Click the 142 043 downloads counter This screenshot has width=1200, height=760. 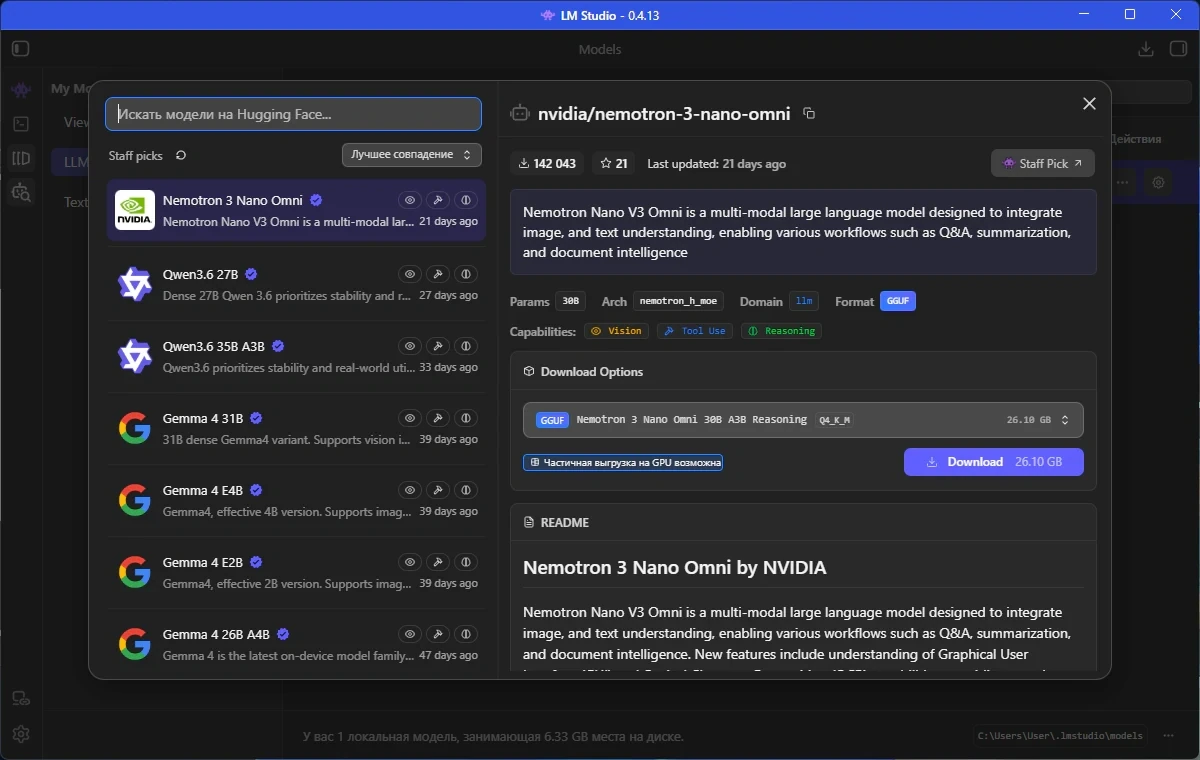(547, 163)
